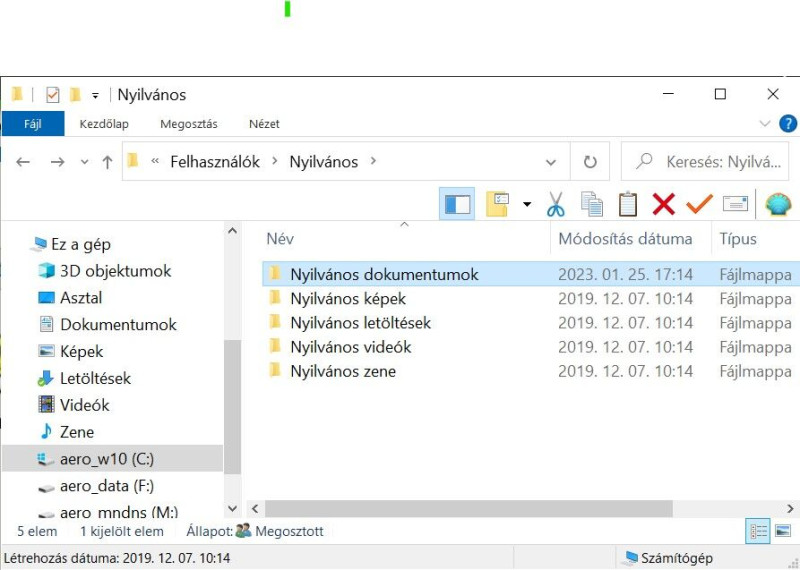Click the folder icon of Nyilvános zene
Image resolution: width=800 pixels, height=570 pixels.
pos(275,370)
